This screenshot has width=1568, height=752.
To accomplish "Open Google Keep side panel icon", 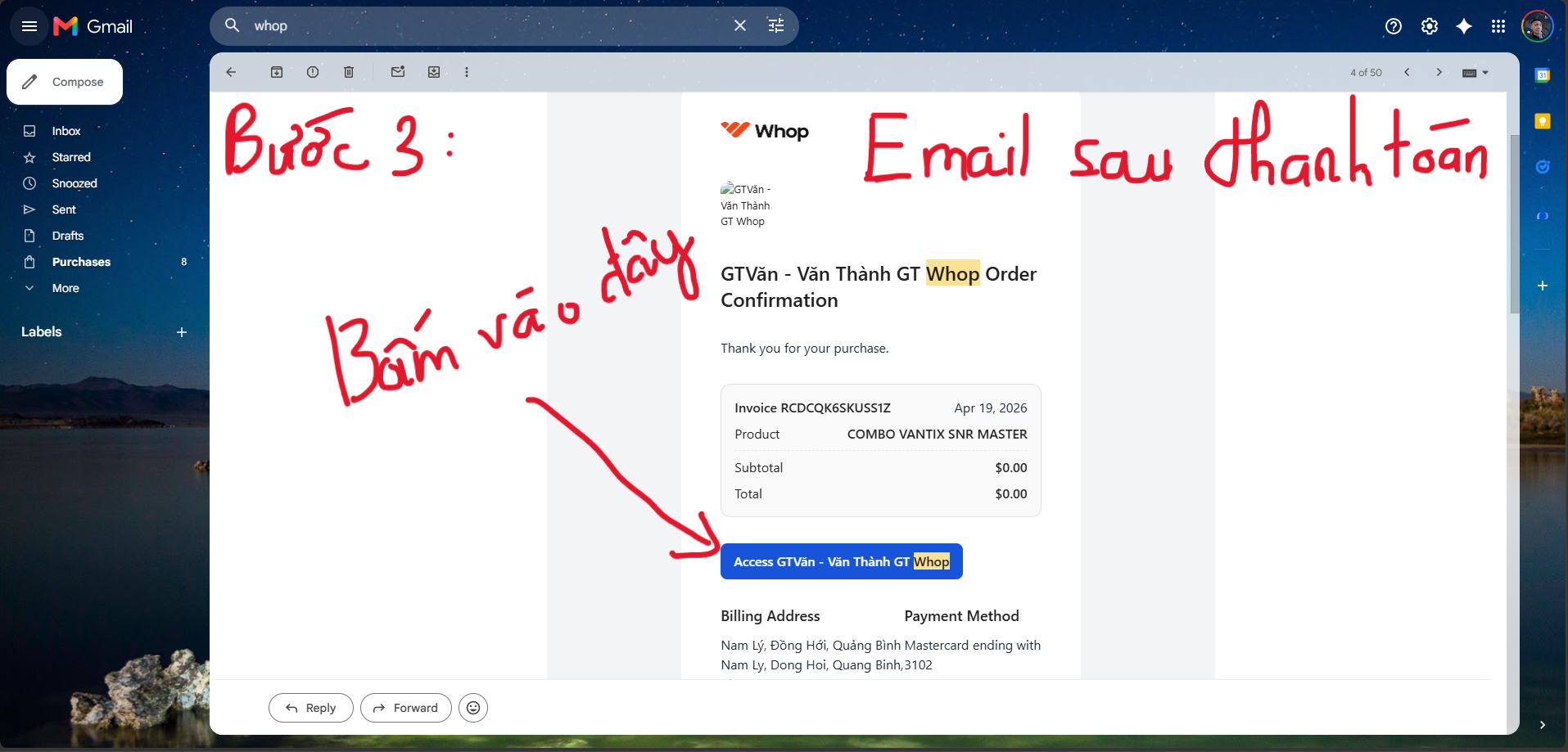I will point(1543,121).
